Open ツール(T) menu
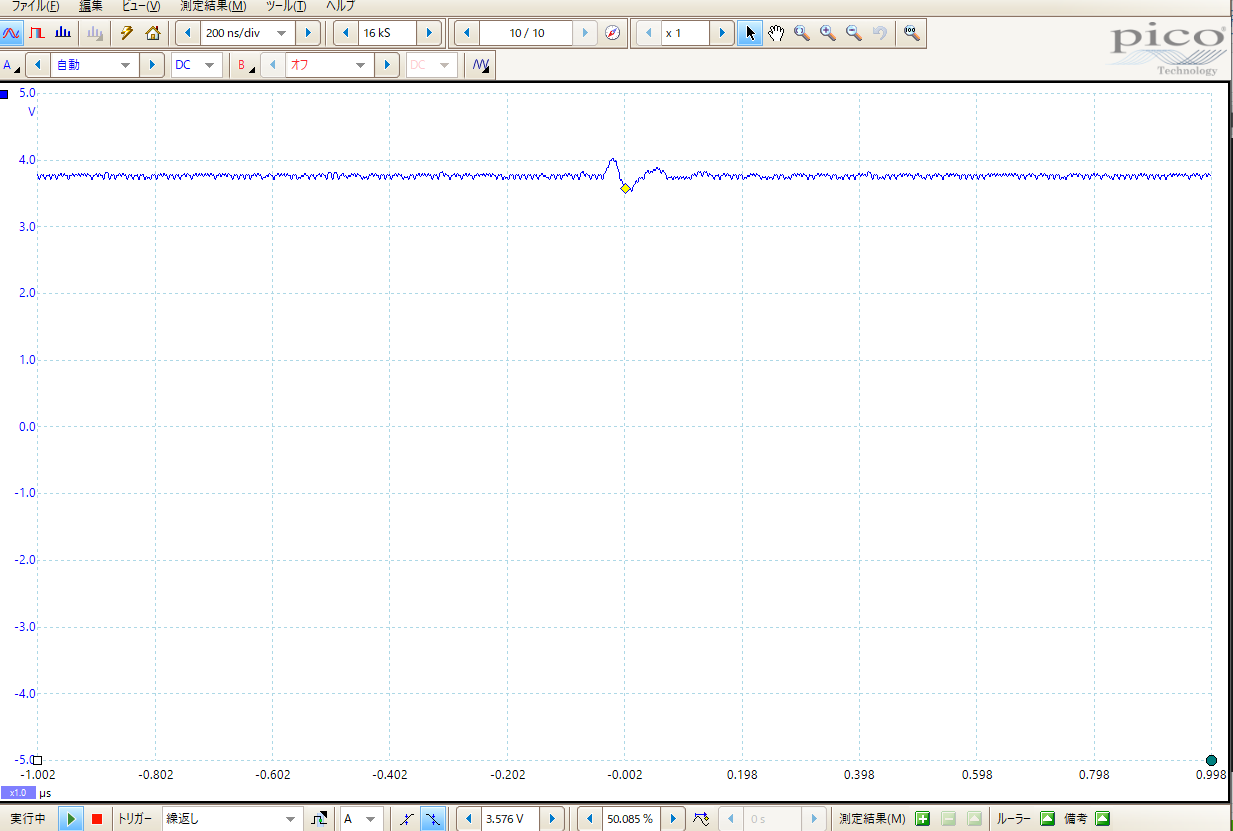This screenshot has height=831, width=1233. 286,5
